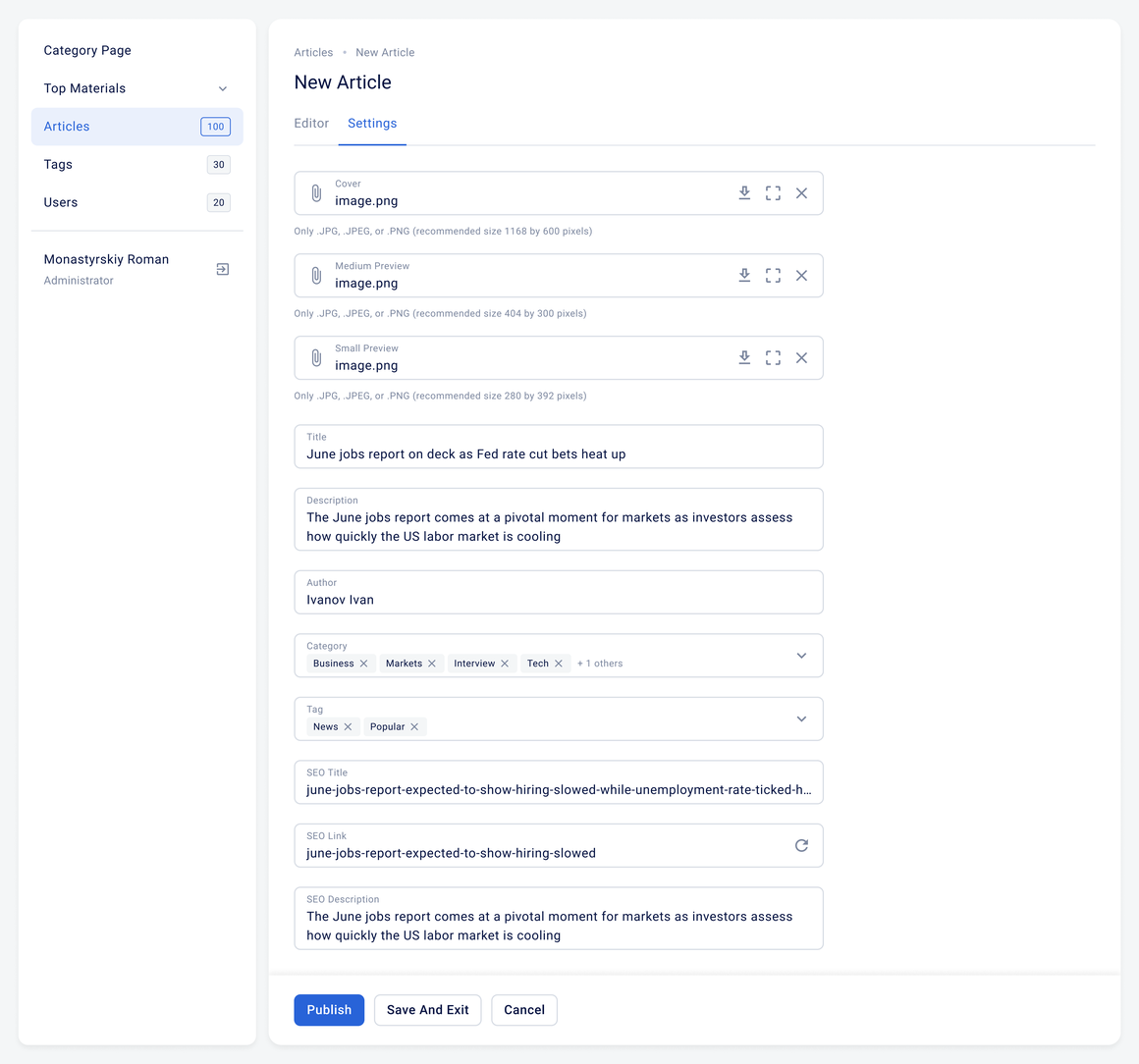Open Tags in the sidebar
Viewport: 1139px width, 1064px height.
click(x=136, y=165)
